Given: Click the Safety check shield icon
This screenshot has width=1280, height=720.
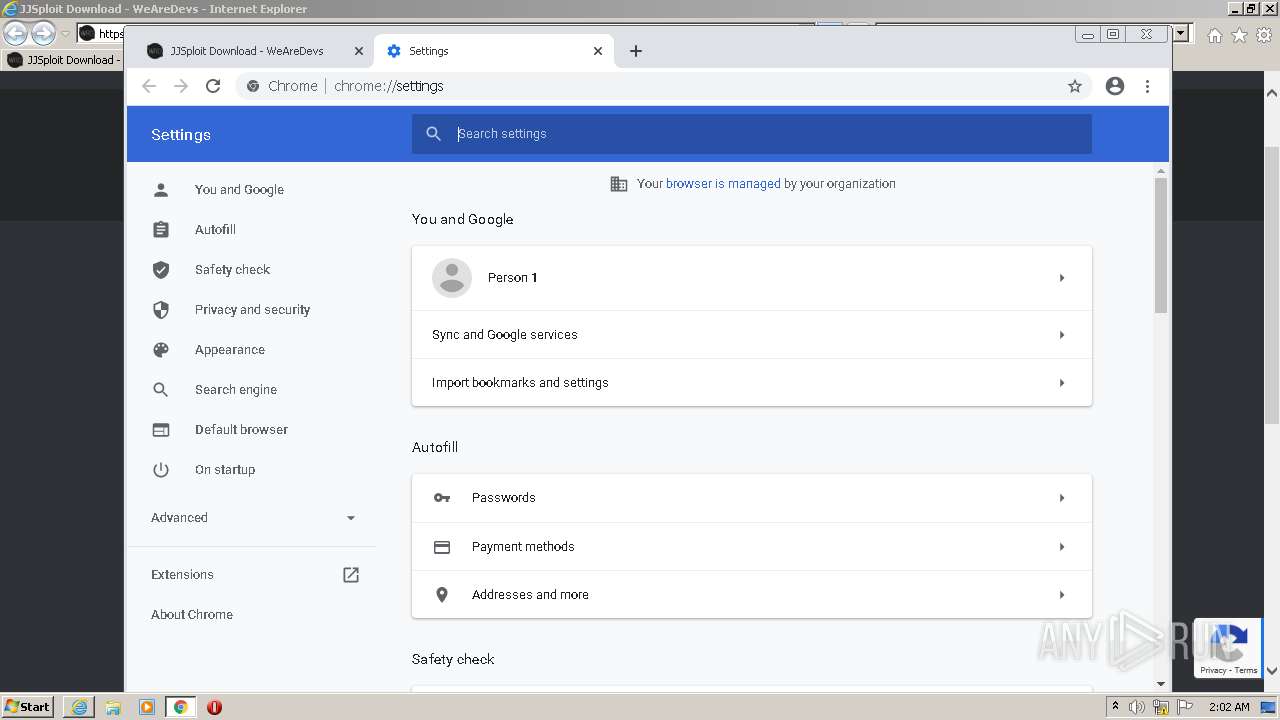Looking at the screenshot, I should tap(161, 269).
